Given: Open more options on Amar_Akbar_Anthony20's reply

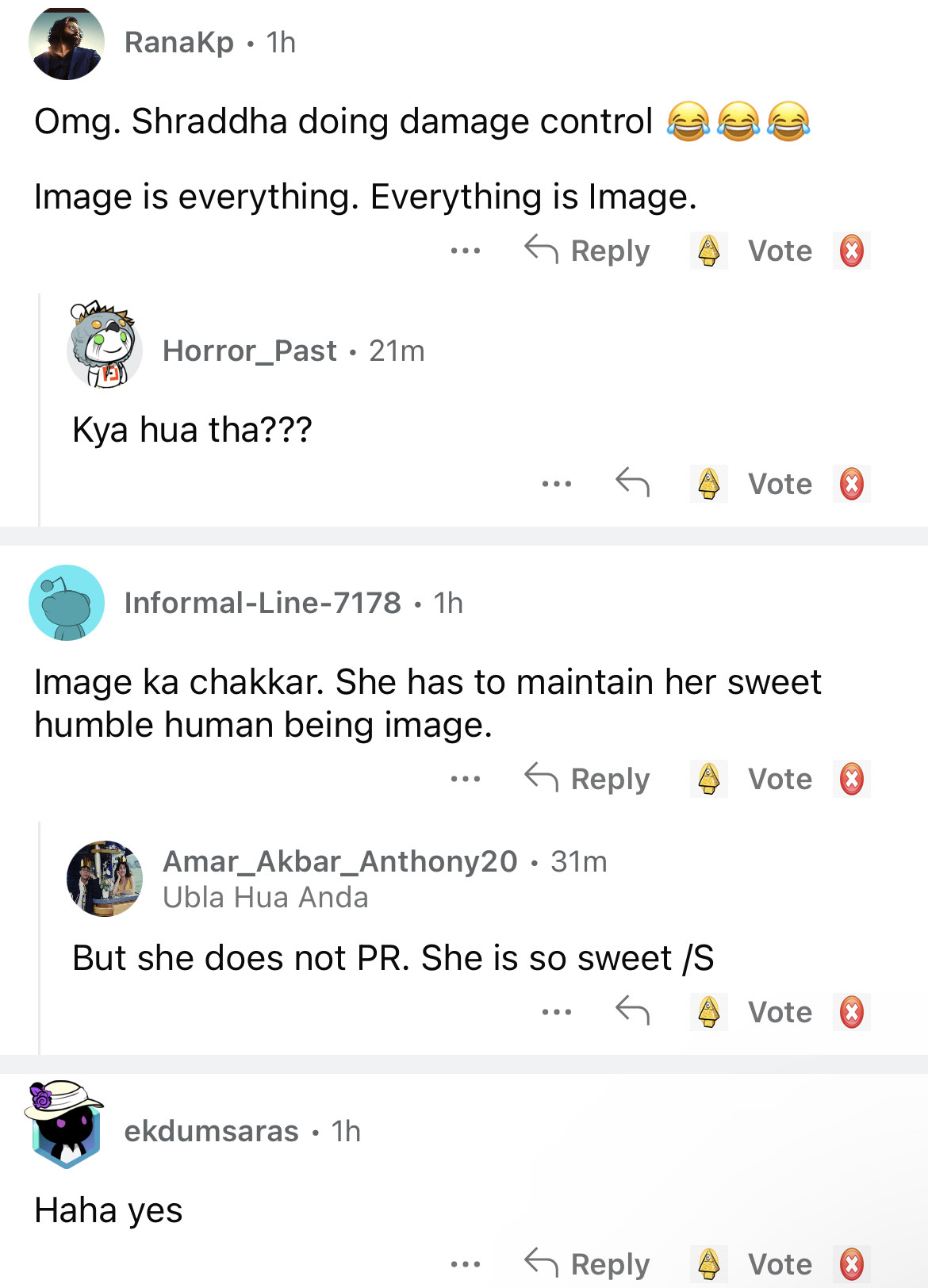Looking at the screenshot, I should tap(557, 1012).
